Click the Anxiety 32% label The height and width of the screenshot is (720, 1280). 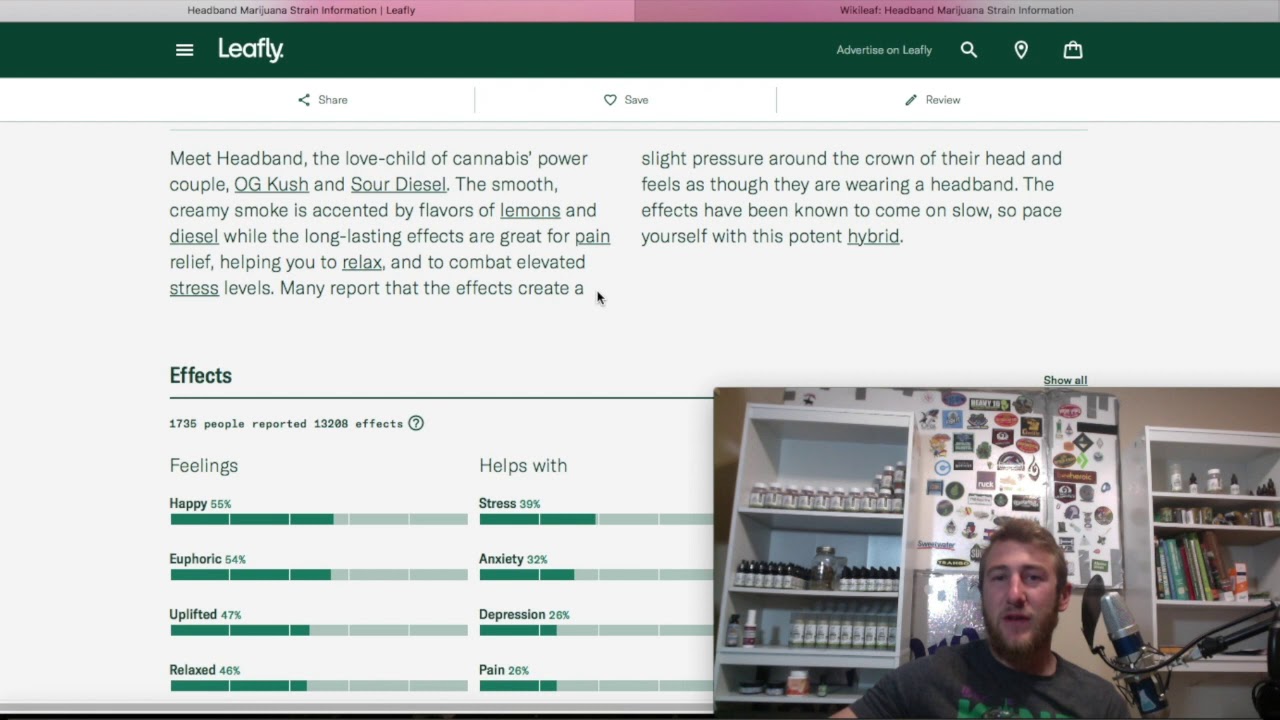coord(513,559)
